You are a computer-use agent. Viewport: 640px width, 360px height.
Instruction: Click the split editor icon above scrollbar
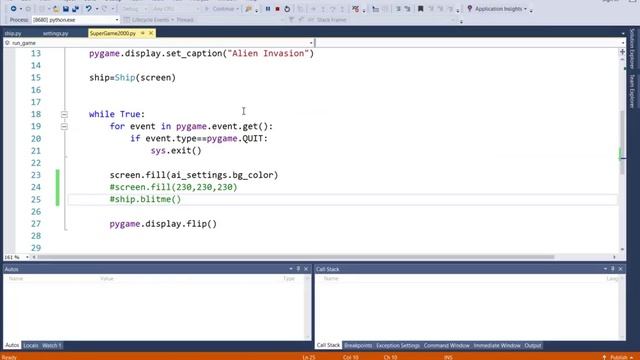[x=622, y=52]
